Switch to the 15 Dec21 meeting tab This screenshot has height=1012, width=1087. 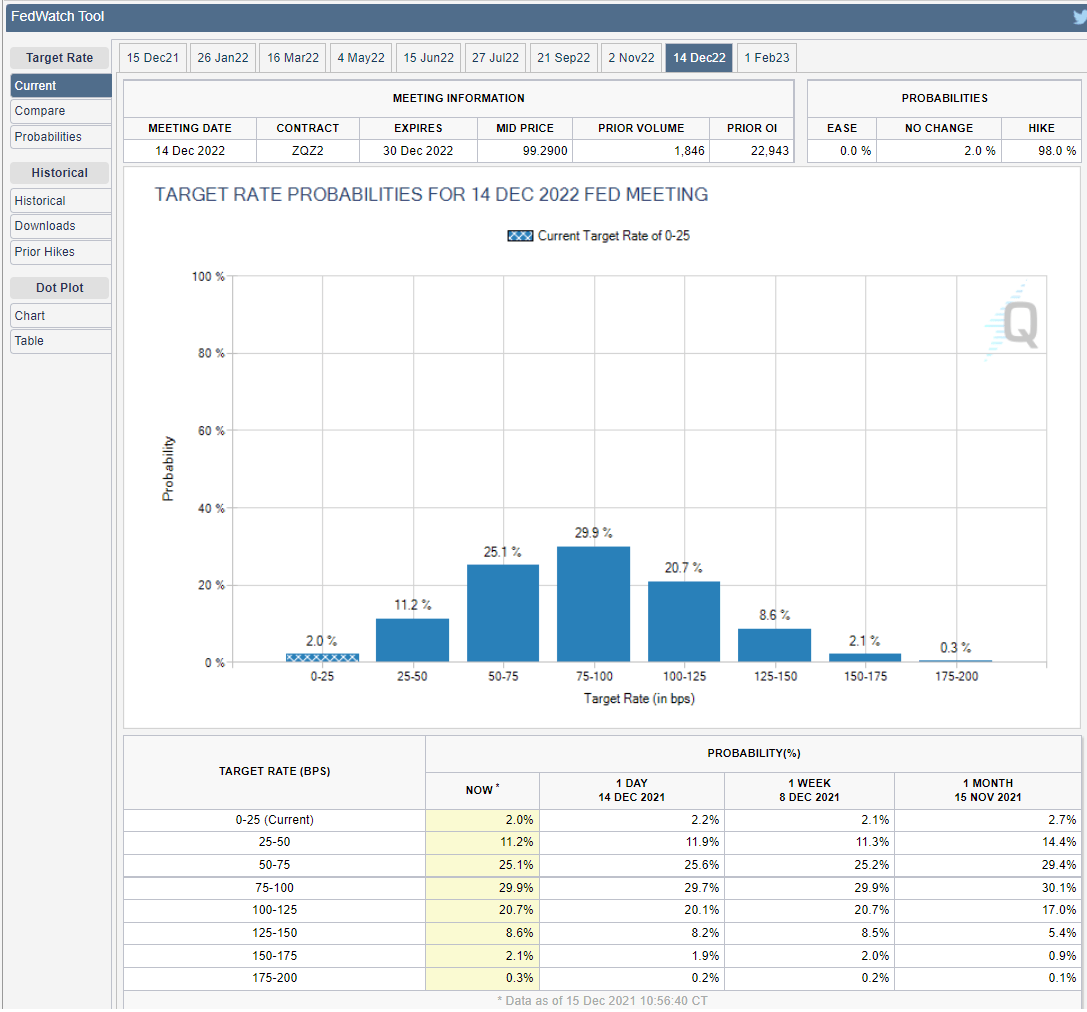coord(152,58)
